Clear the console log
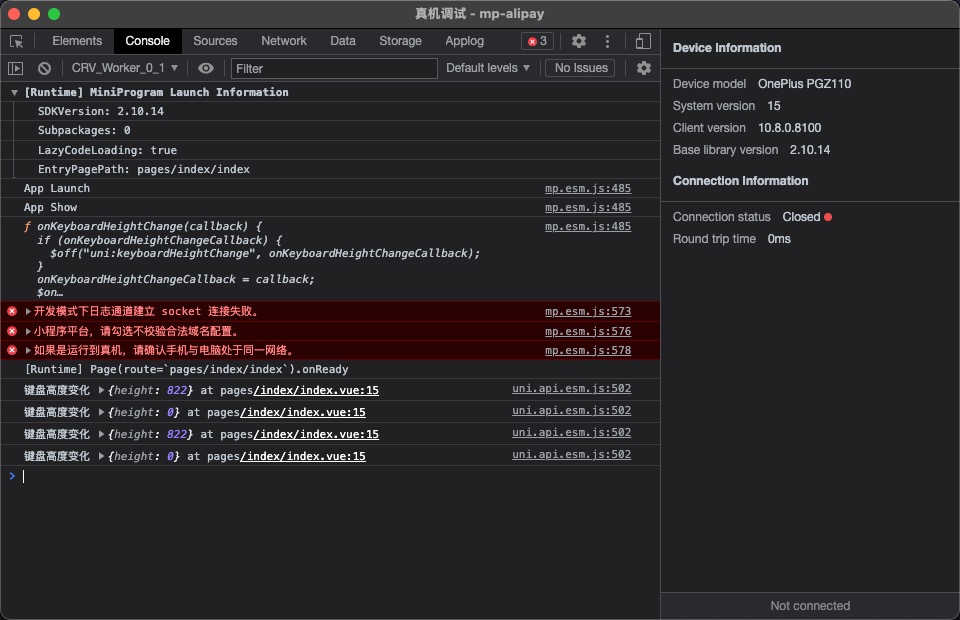This screenshot has height=620, width=960. point(44,68)
